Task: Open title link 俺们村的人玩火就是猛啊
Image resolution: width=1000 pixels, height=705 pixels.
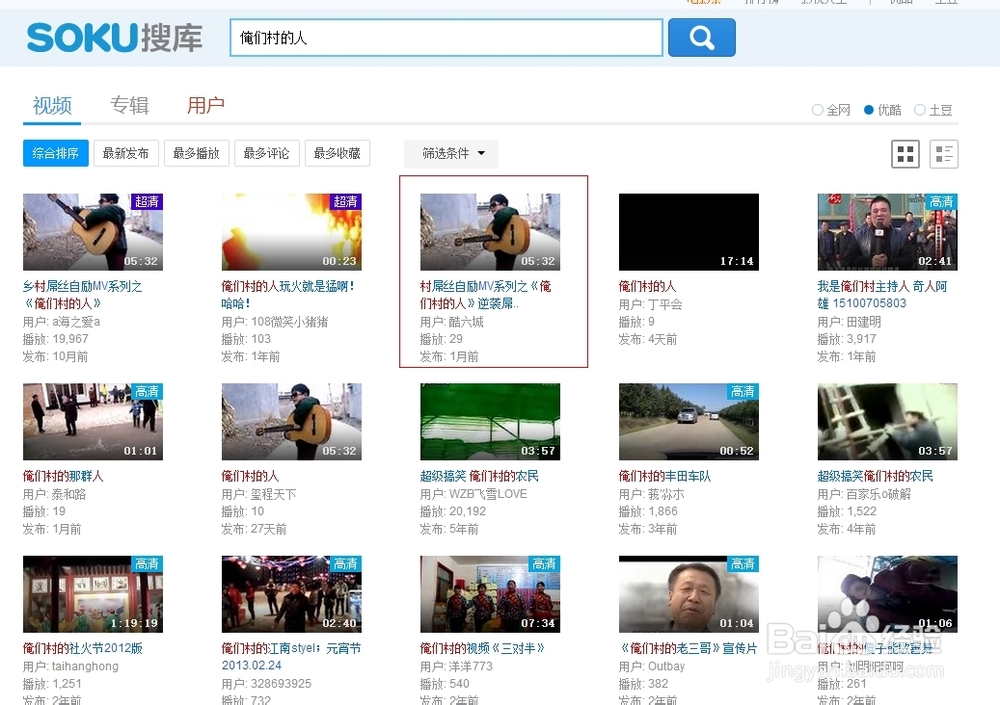Action: [x=288, y=295]
